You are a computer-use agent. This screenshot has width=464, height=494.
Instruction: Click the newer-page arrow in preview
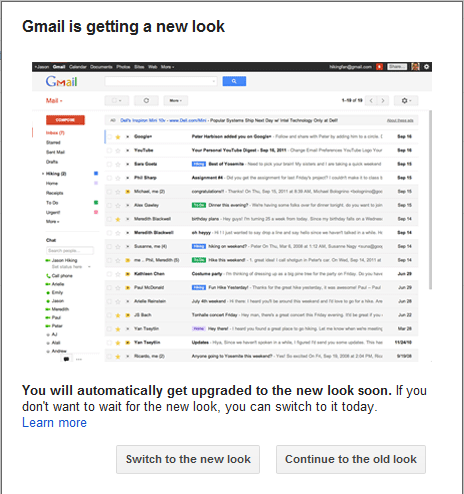pyautogui.click(x=371, y=100)
